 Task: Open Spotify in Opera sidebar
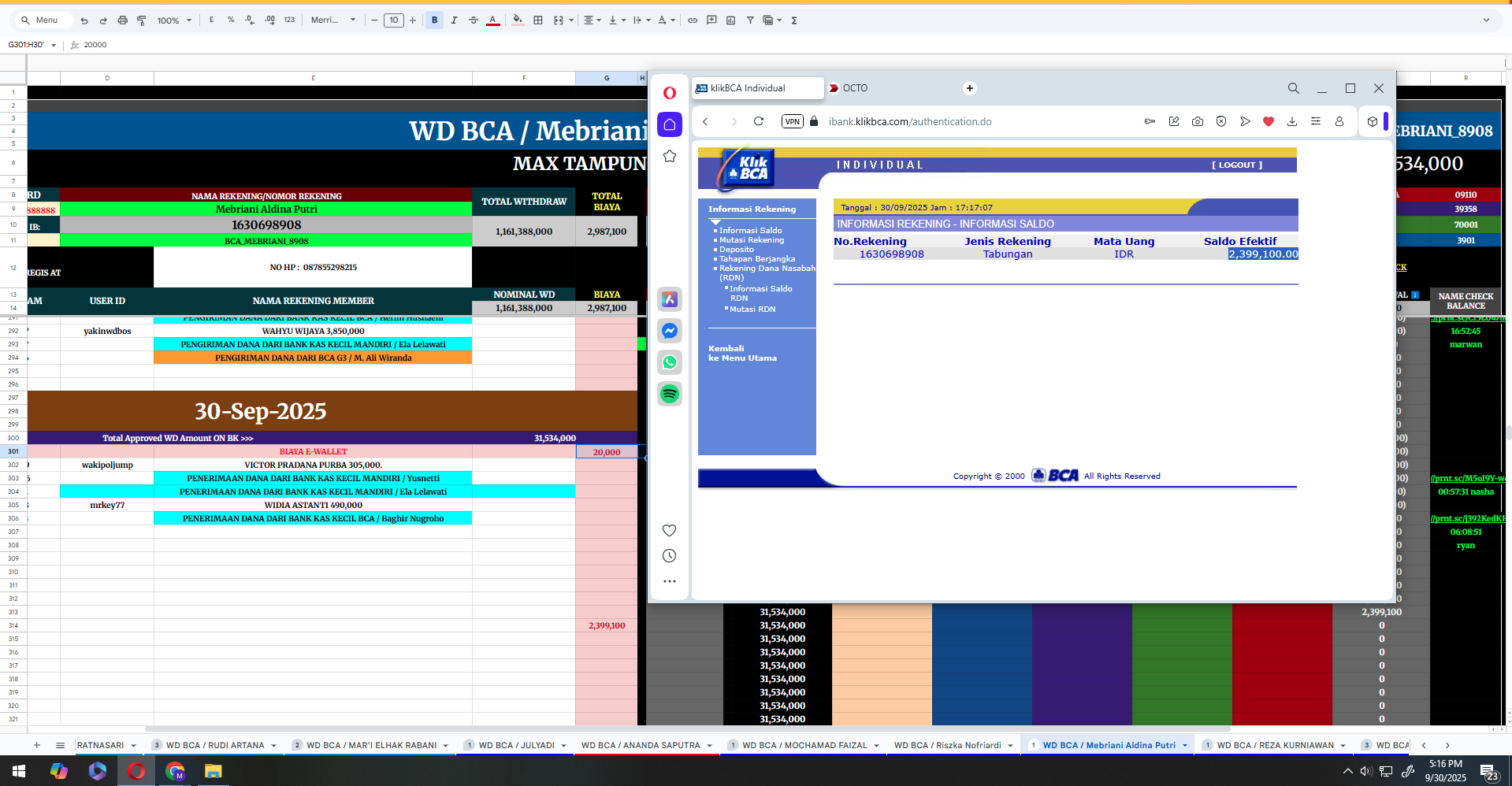pyautogui.click(x=670, y=394)
